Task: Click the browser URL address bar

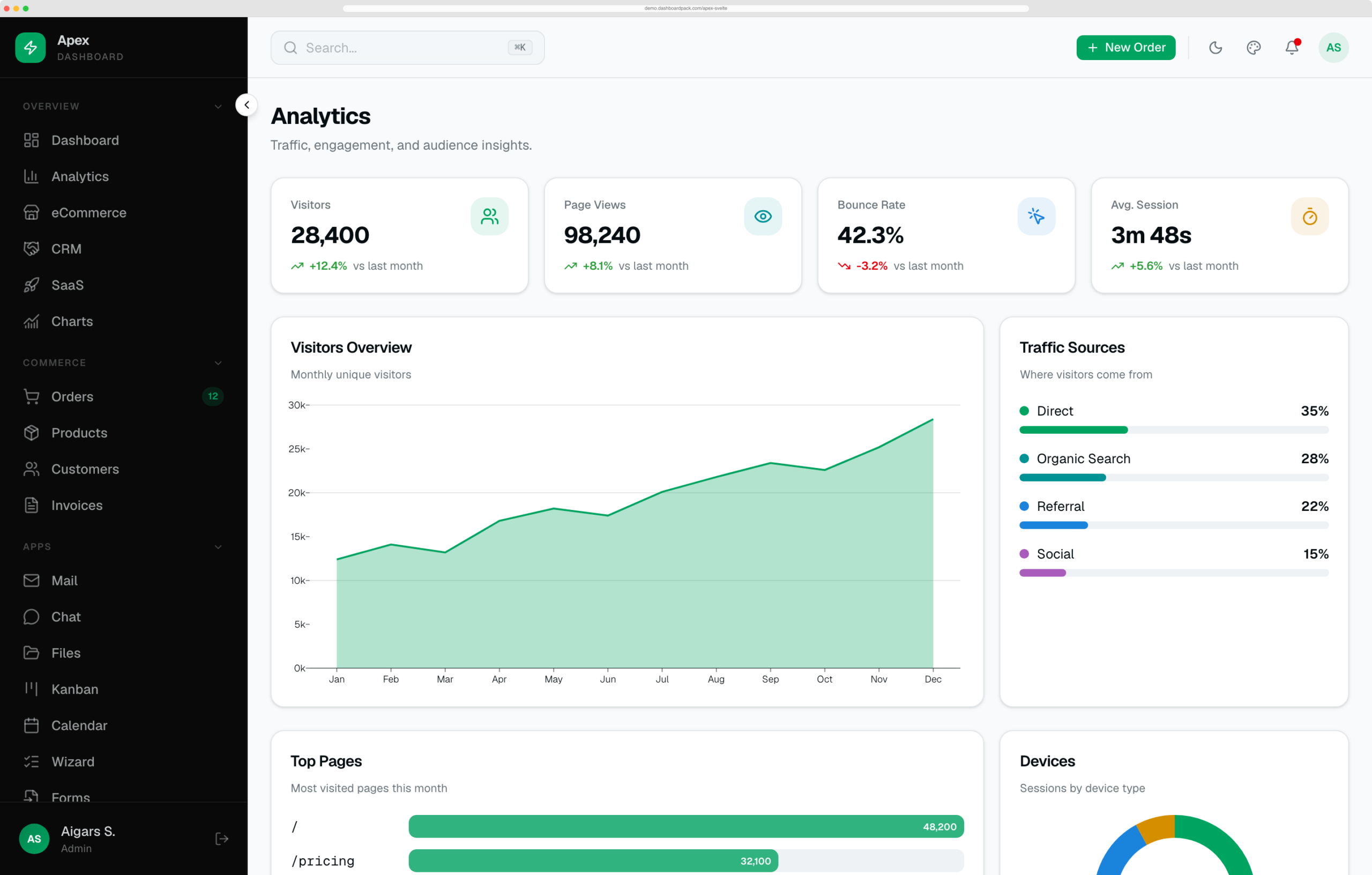Action: pyautogui.click(x=686, y=8)
